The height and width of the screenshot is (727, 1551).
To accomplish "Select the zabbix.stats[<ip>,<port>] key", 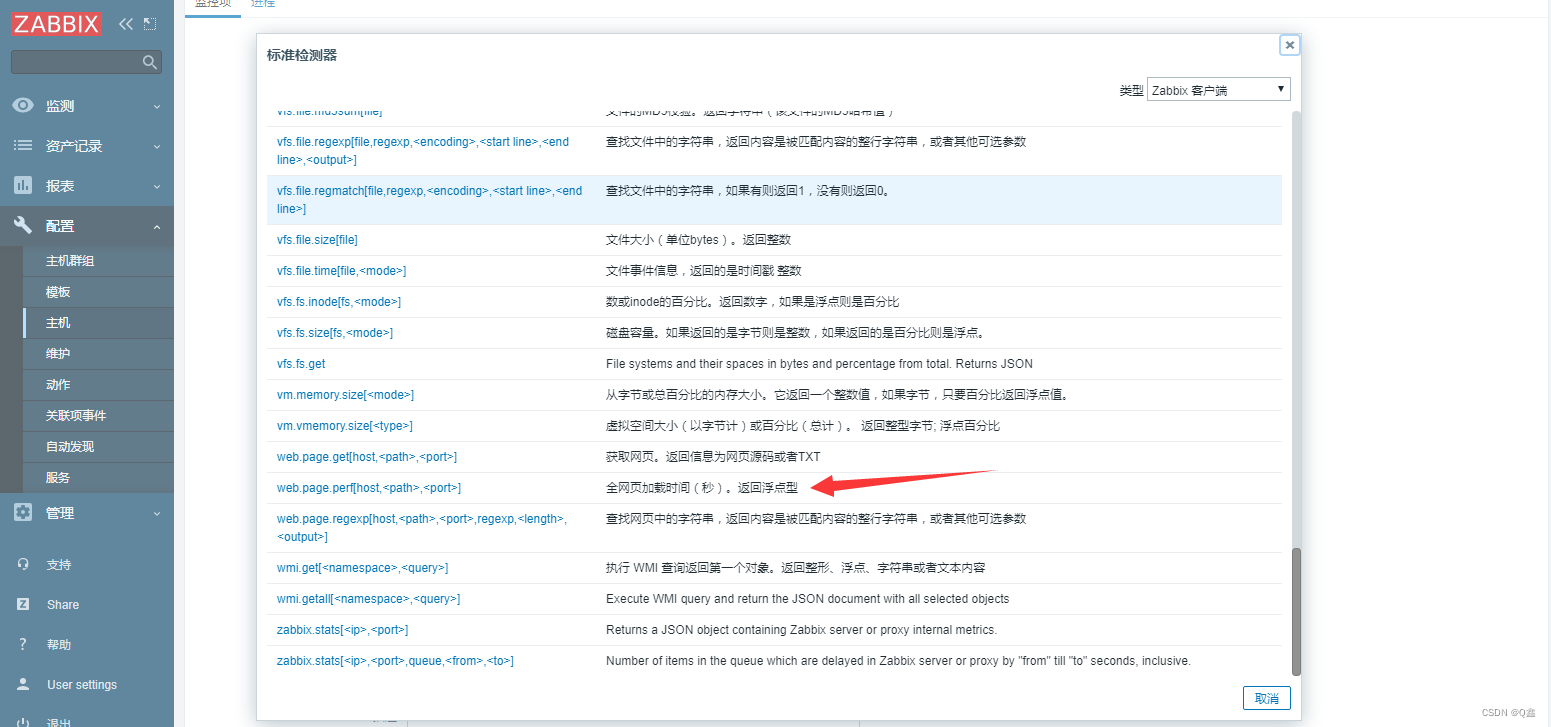I will pos(342,630).
